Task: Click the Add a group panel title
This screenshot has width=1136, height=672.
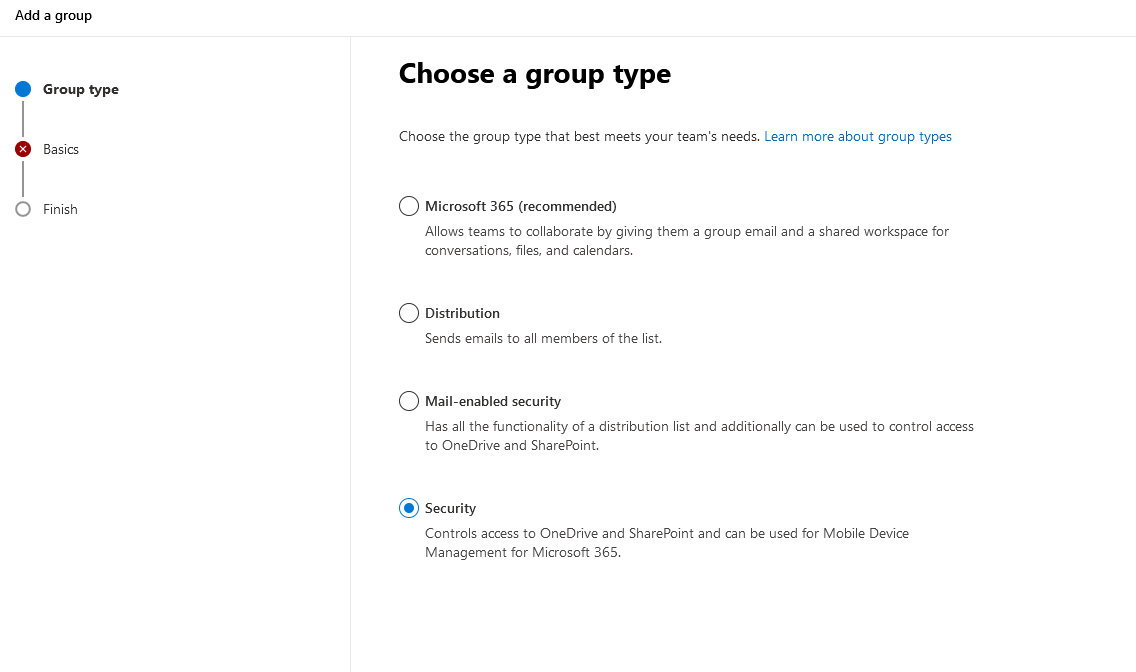Action: coord(54,15)
